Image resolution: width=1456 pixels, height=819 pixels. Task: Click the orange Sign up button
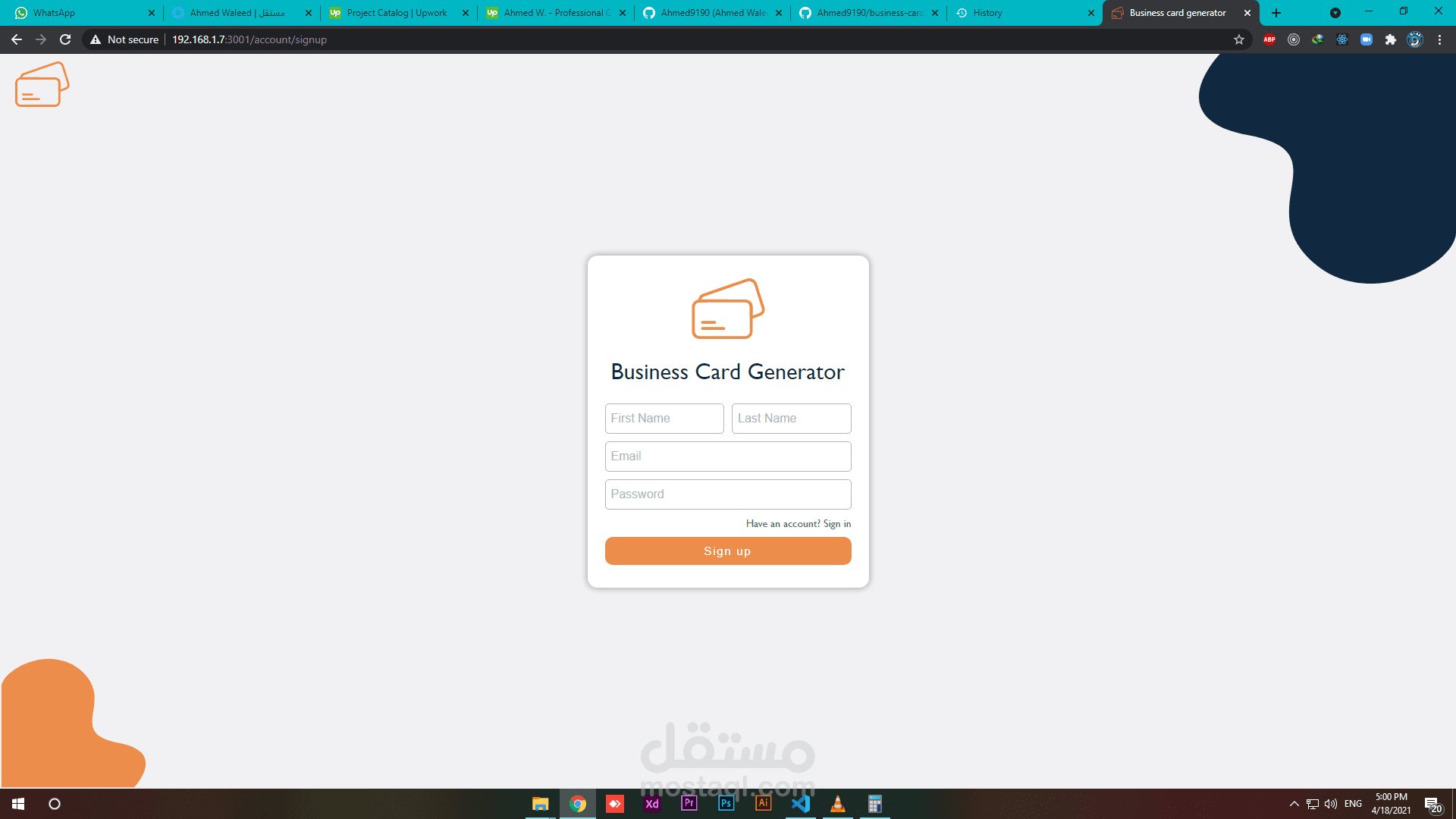pos(727,551)
